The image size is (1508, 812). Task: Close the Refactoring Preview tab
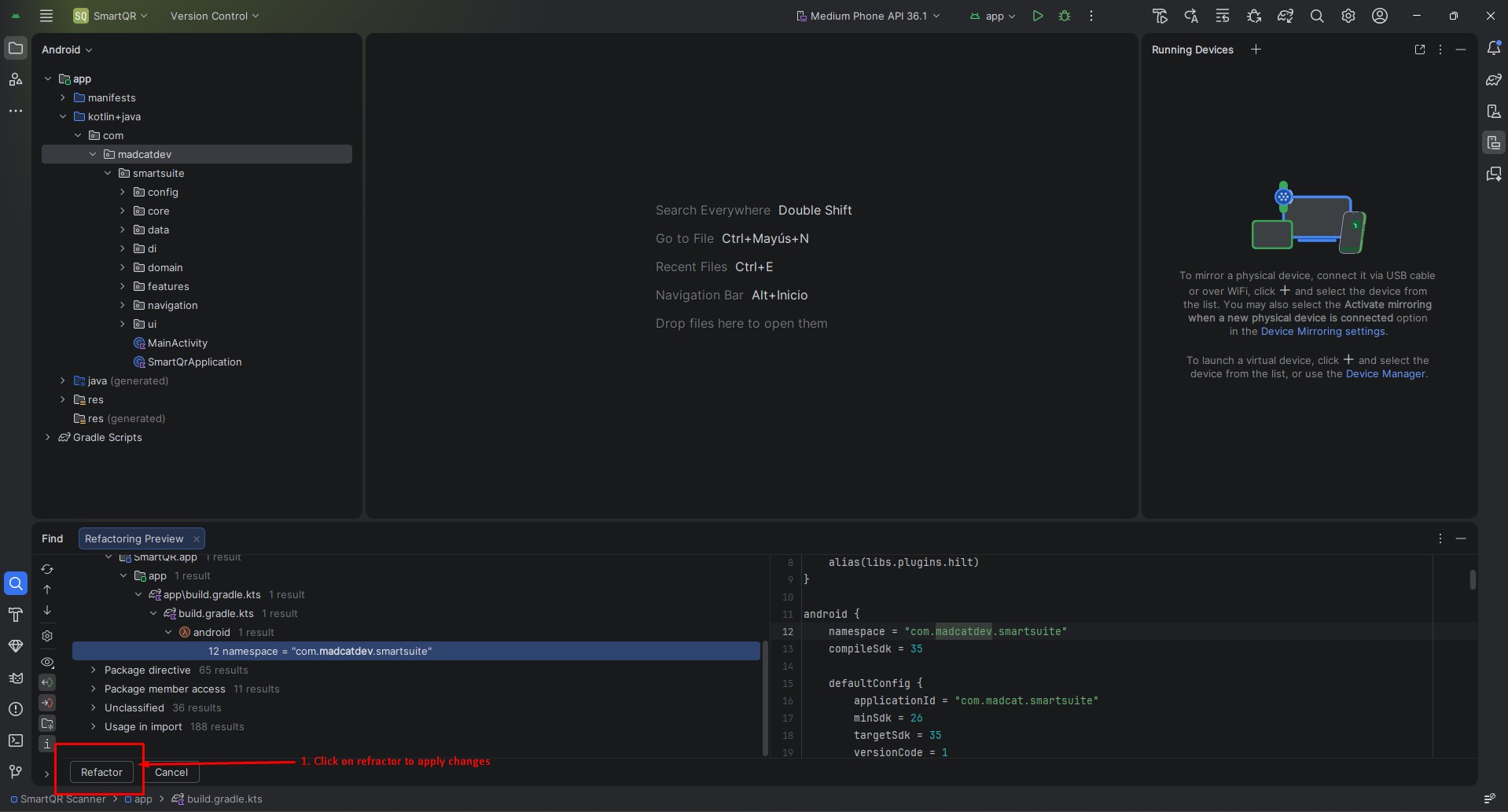pyautogui.click(x=196, y=538)
